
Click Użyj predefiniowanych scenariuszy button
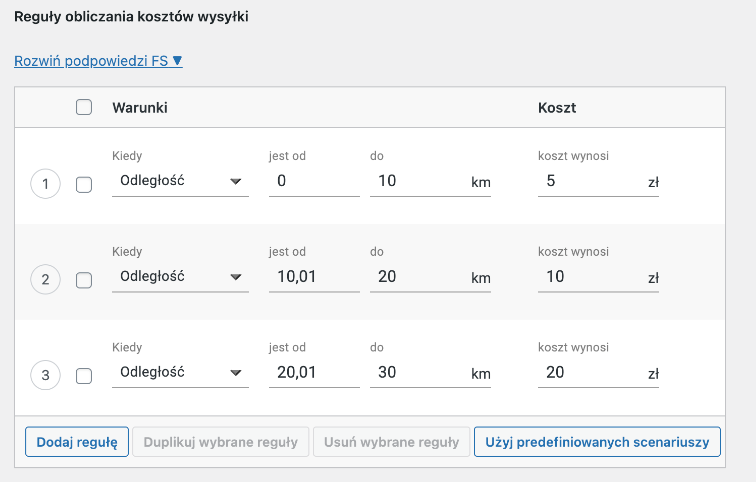tap(597, 442)
